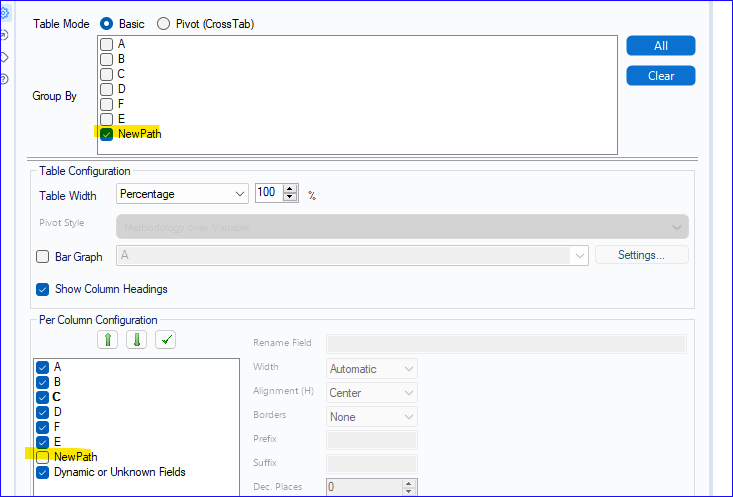
Task: Uncheck Dynamic or Unknown Fields
Action: click(43, 472)
